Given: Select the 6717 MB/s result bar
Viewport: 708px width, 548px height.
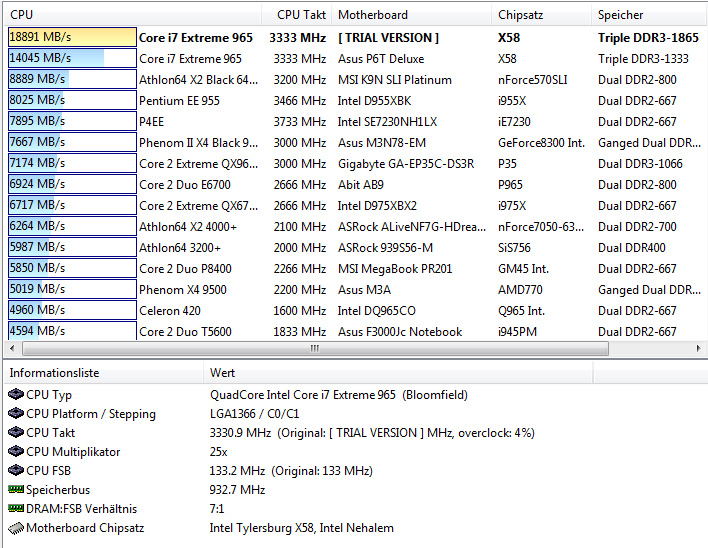Looking at the screenshot, I should click(x=72, y=205).
